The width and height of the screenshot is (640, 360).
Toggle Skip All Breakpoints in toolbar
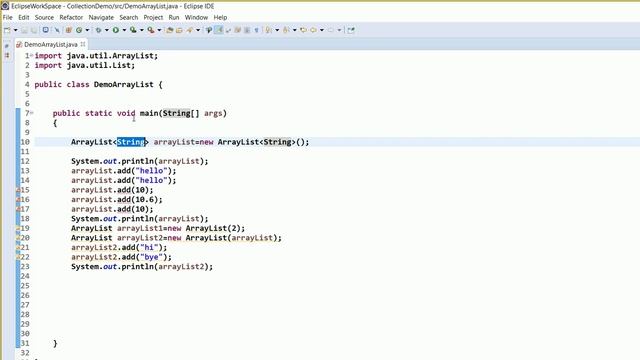[x=57, y=30]
